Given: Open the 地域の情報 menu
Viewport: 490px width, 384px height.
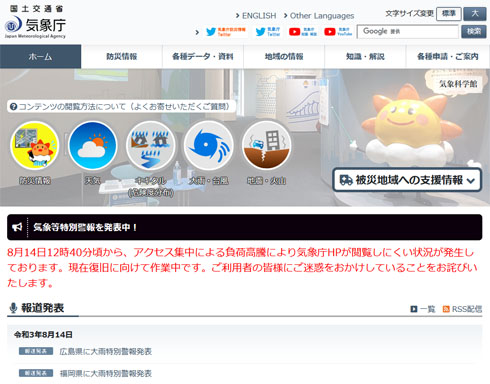Looking at the screenshot, I should pos(284,56).
